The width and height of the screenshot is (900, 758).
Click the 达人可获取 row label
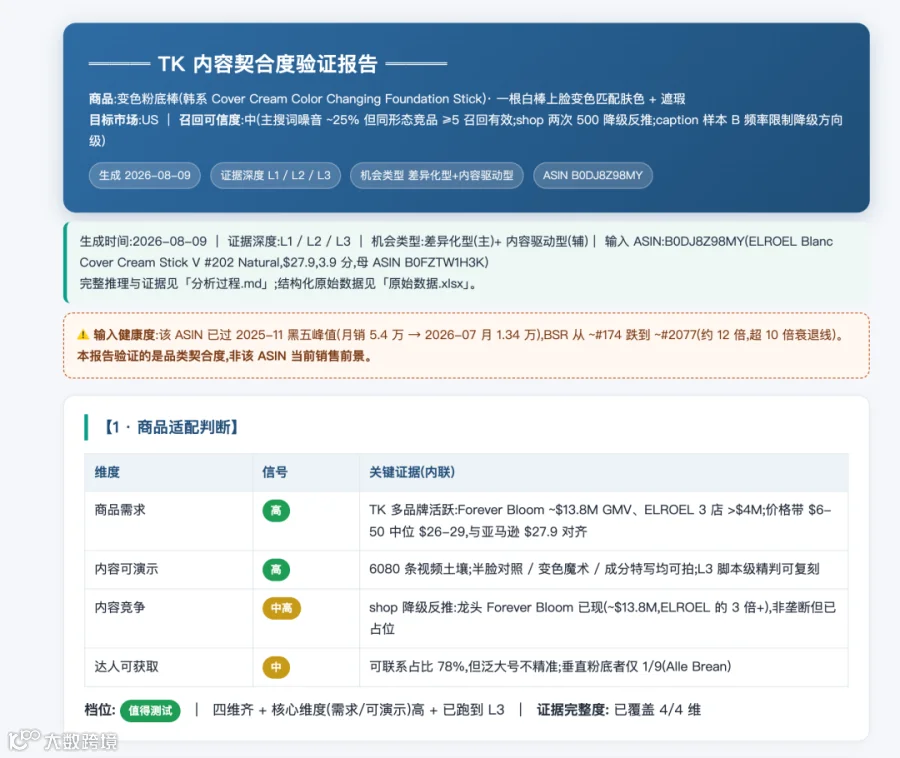tap(126, 666)
